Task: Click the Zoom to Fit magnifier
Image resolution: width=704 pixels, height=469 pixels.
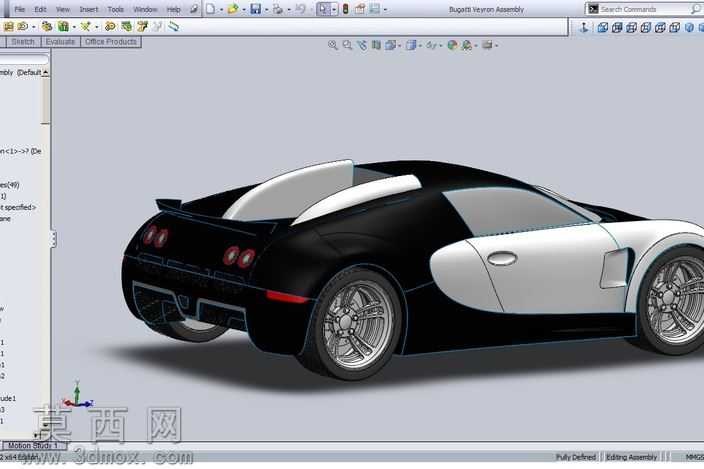Action: point(333,45)
